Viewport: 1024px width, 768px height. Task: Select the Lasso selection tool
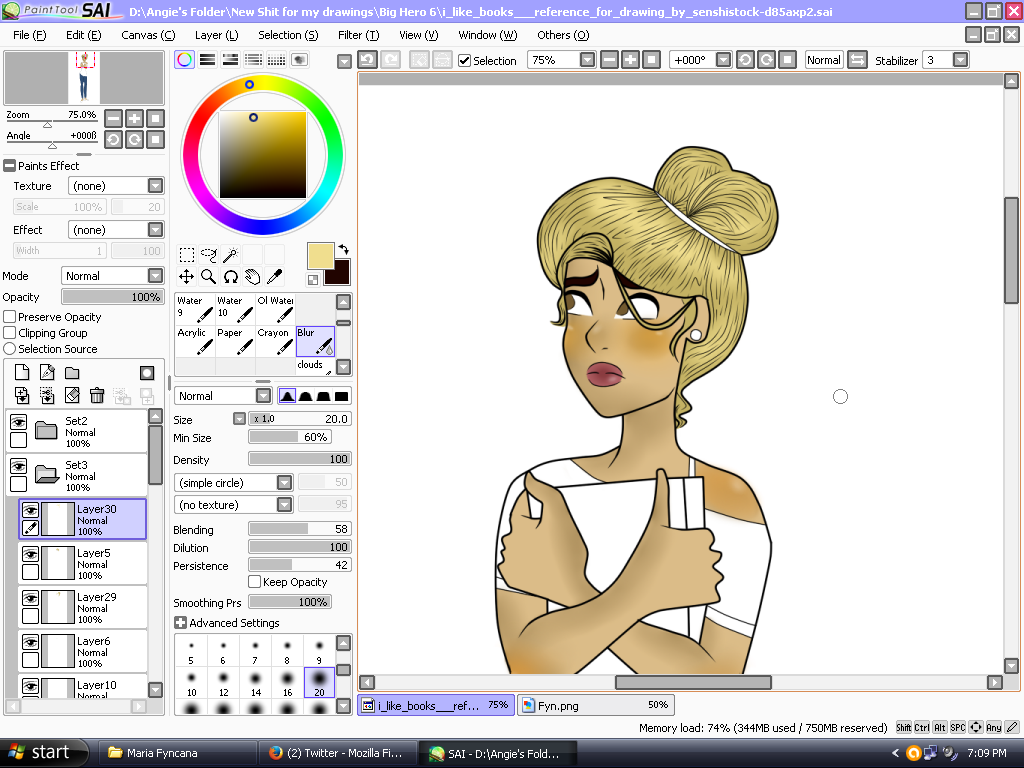coord(207,253)
